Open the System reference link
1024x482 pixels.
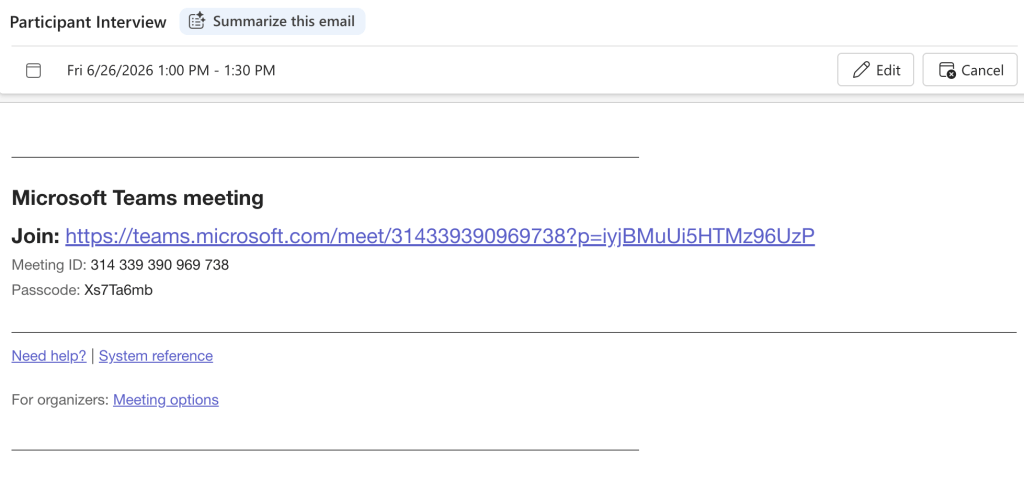tap(155, 356)
